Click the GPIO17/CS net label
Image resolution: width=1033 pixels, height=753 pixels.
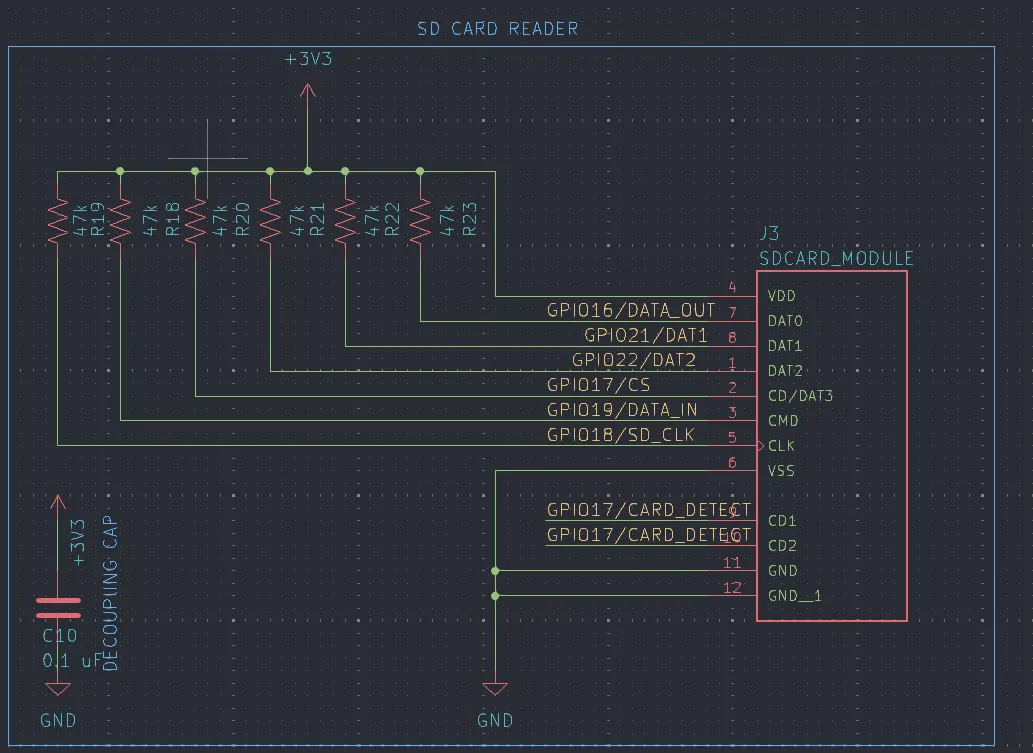(597, 384)
